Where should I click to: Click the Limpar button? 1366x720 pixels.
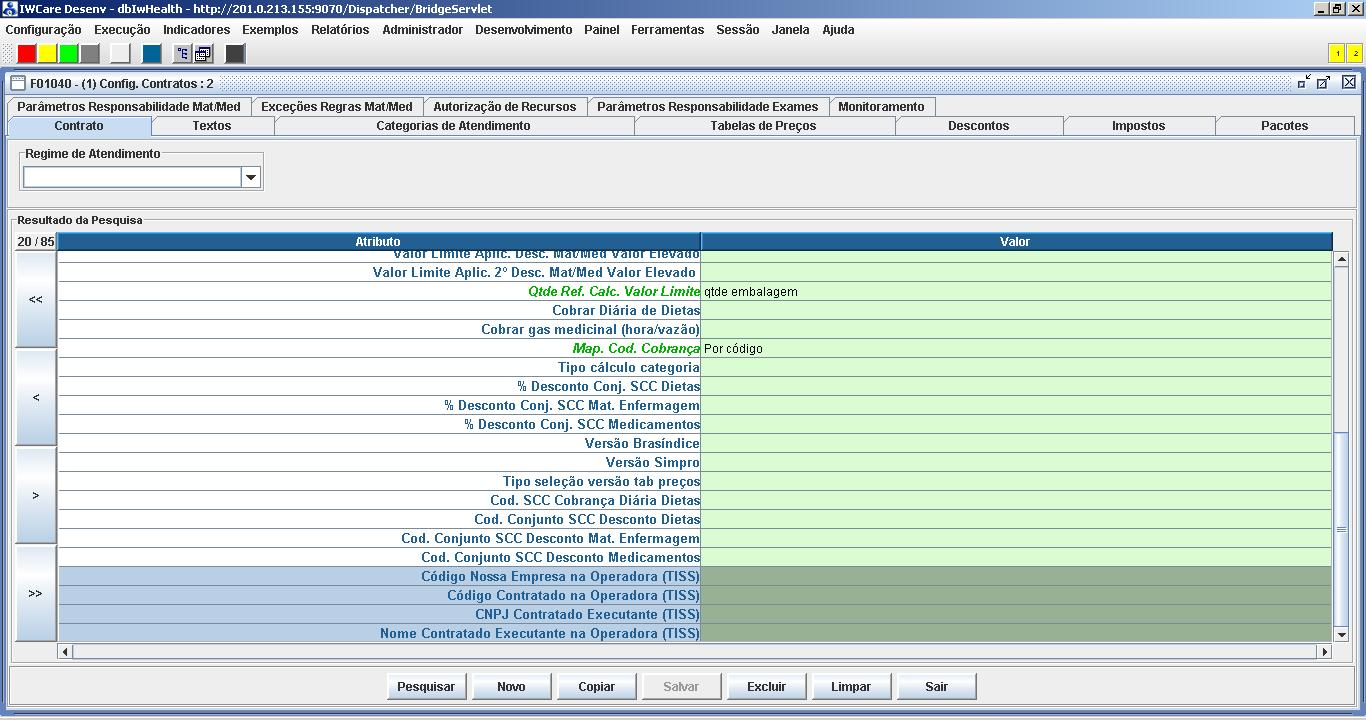[851, 687]
